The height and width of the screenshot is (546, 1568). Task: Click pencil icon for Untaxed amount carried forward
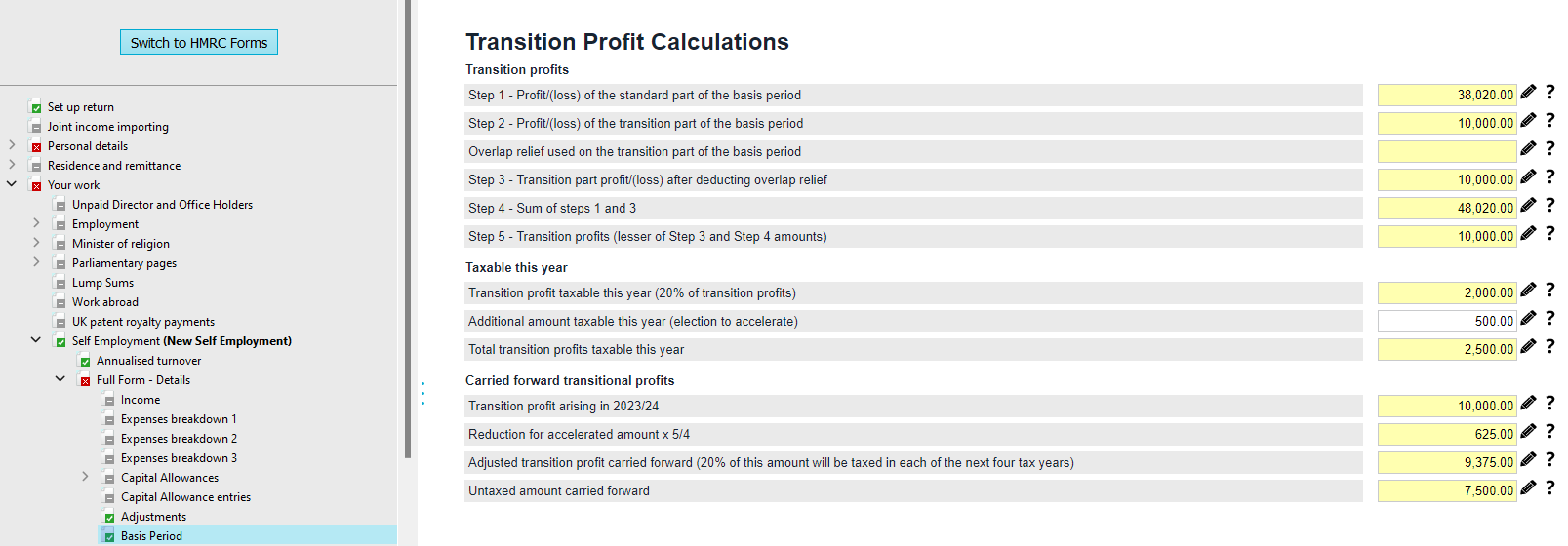(x=1528, y=487)
